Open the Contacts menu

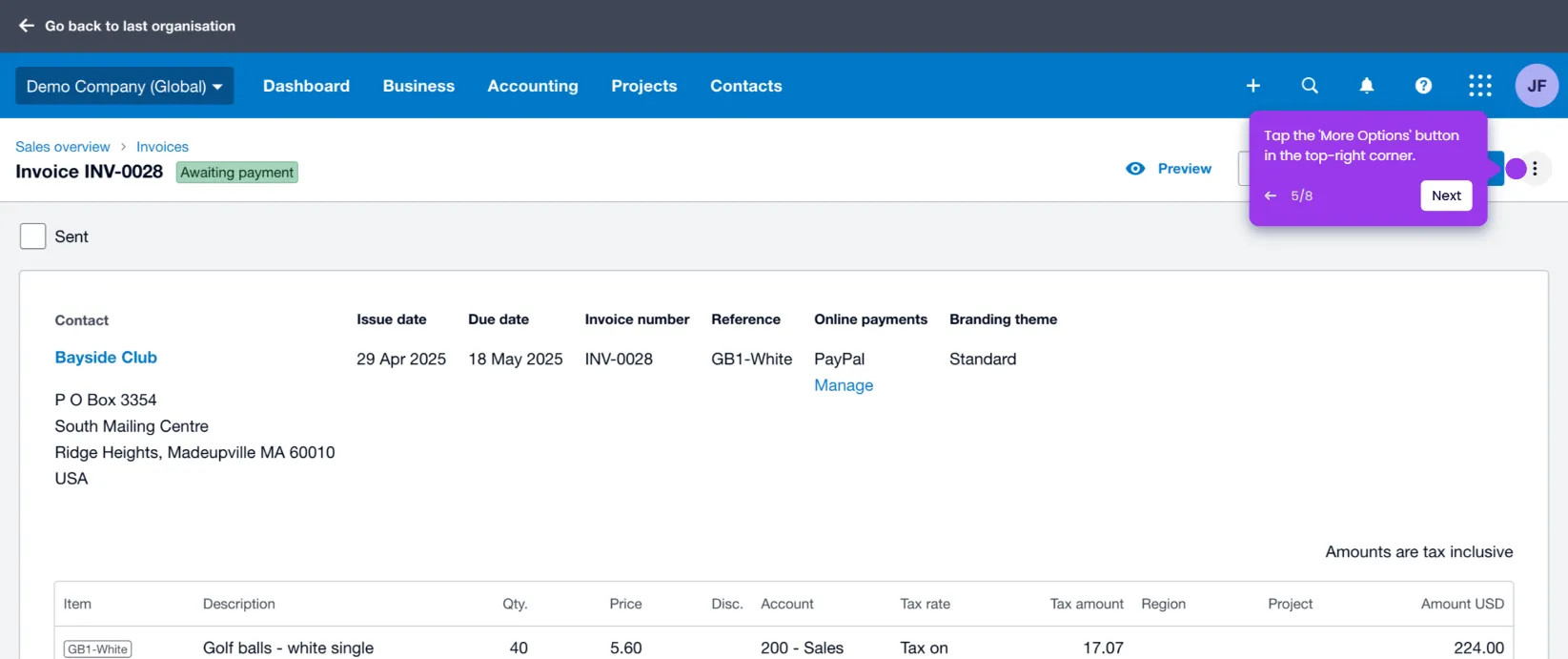tap(745, 86)
